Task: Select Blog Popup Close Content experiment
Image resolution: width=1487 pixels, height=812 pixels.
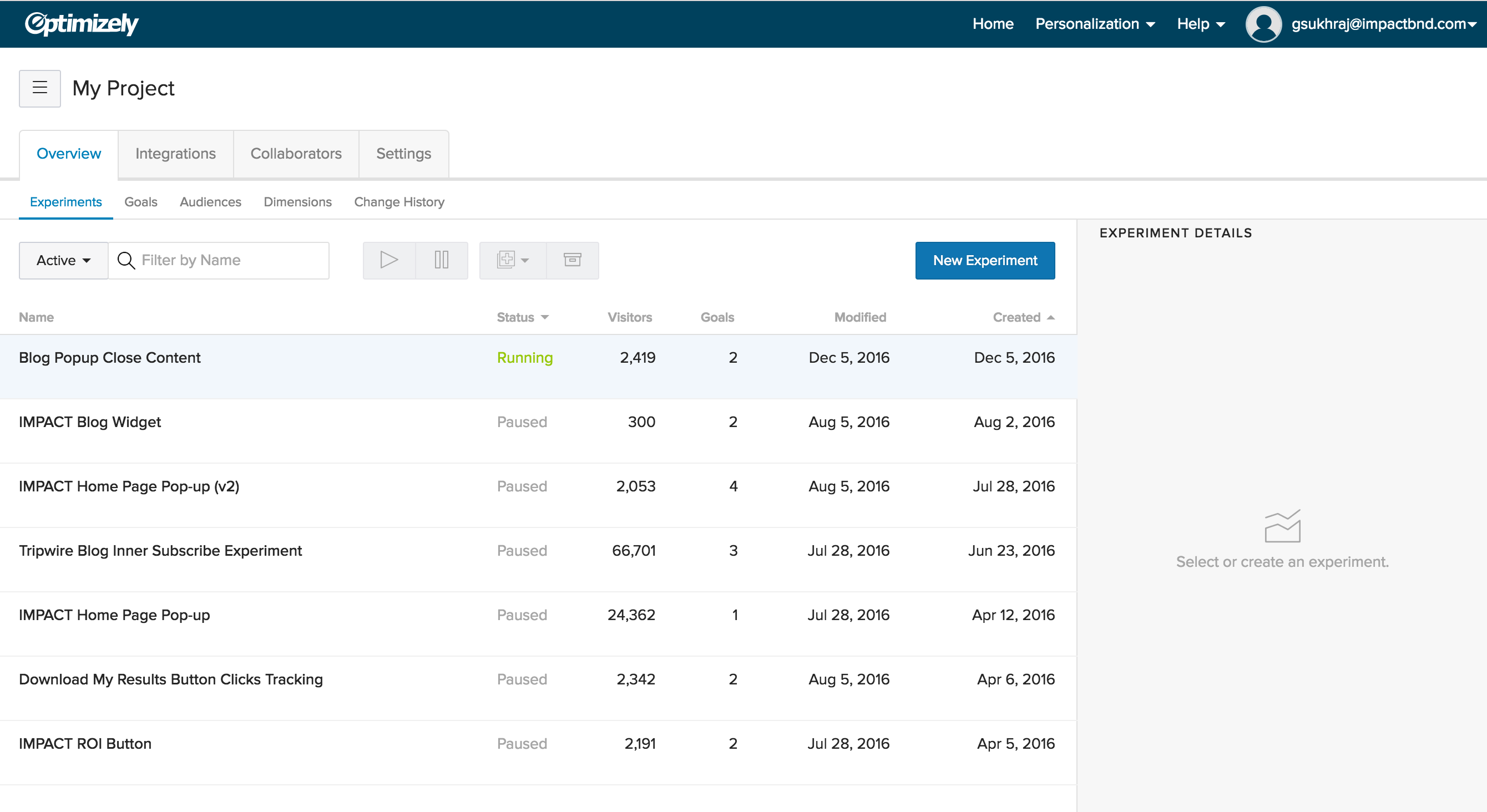Action: [x=538, y=367]
